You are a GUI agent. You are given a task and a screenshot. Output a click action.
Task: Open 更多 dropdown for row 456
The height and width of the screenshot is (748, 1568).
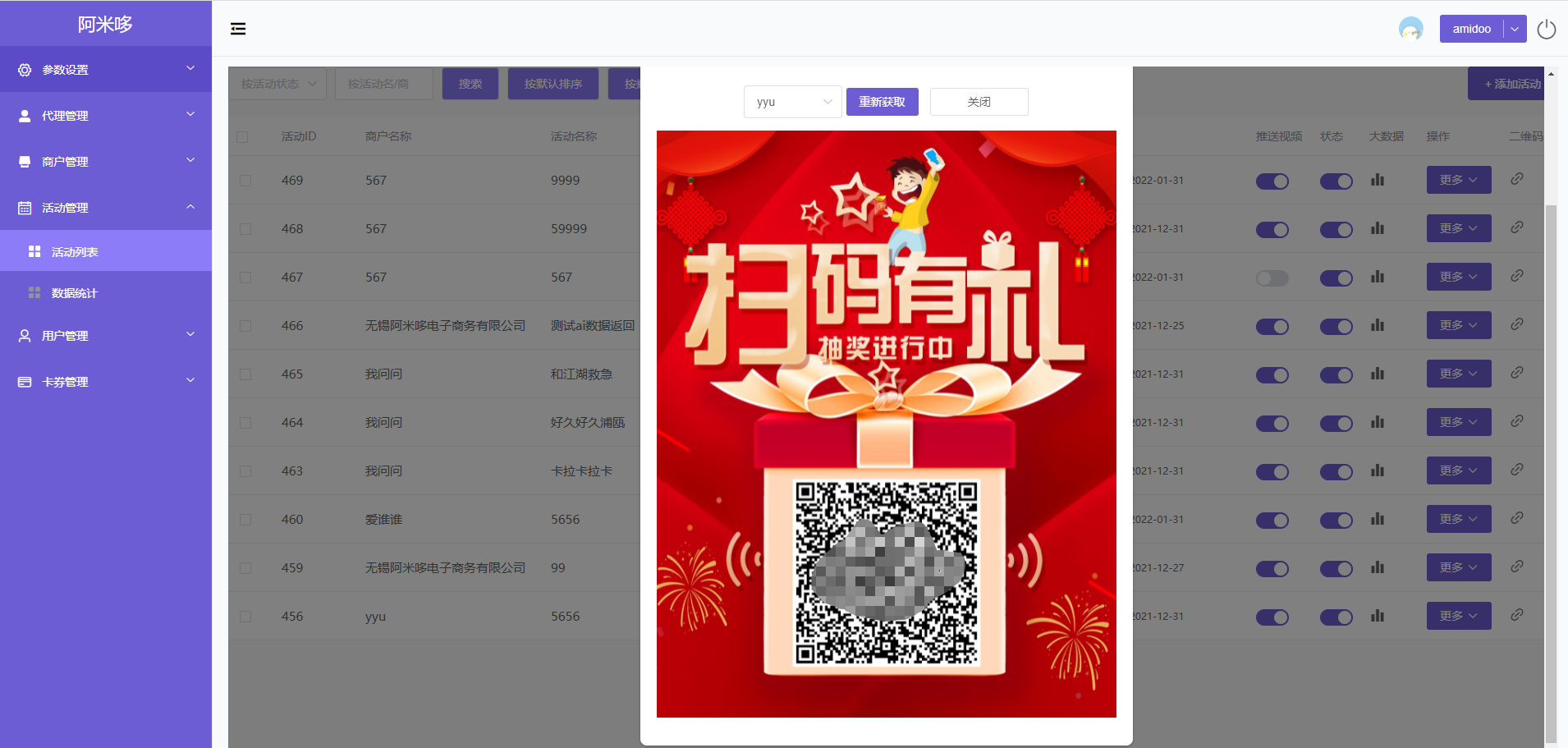tap(1459, 616)
